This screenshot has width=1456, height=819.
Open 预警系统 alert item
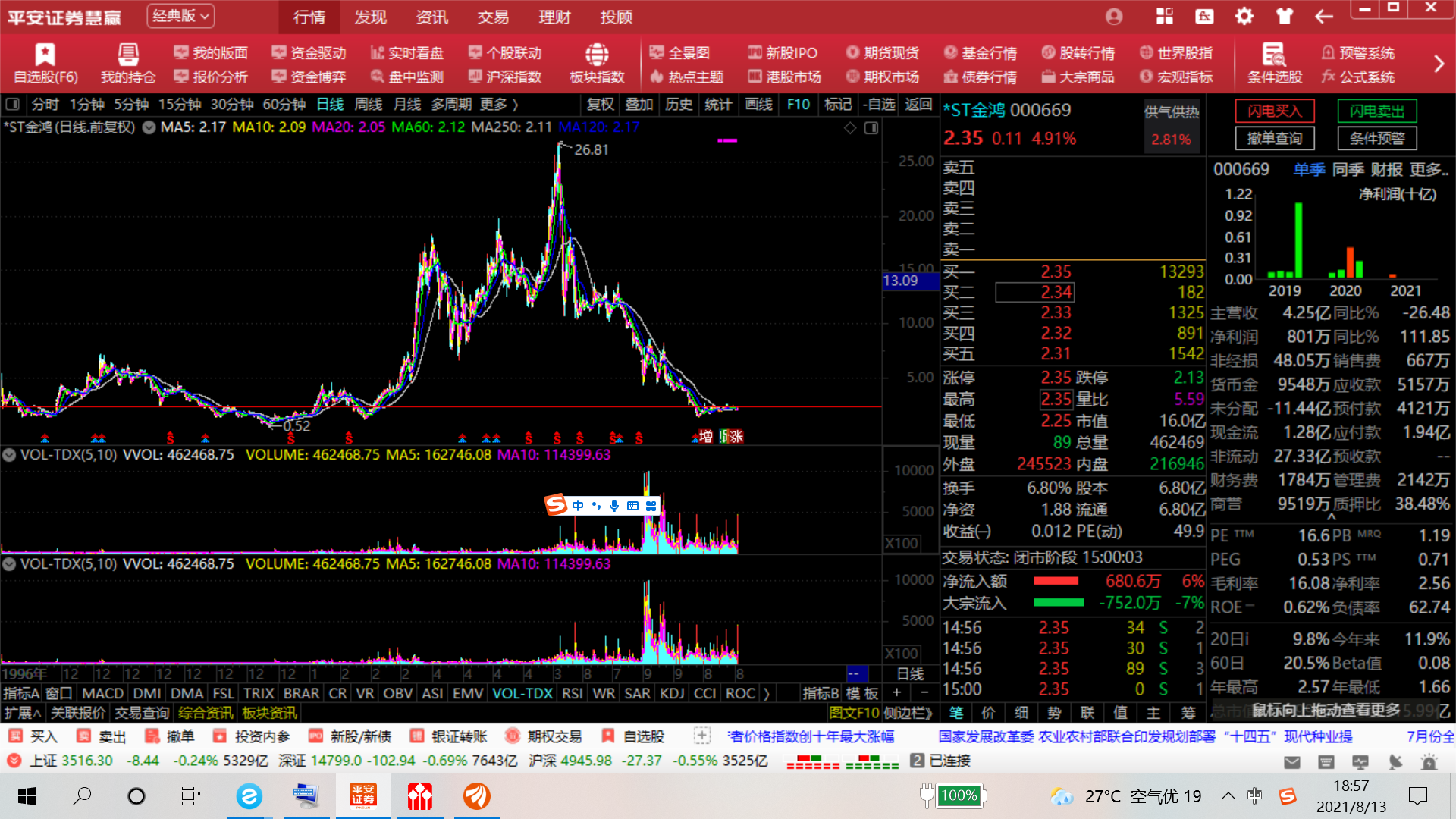1357,52
